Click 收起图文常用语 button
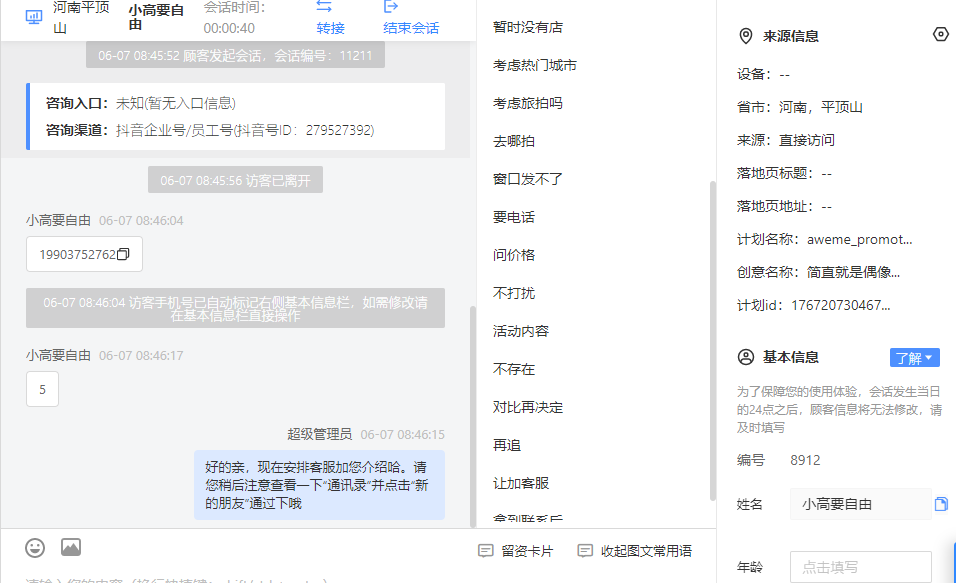 pos(635,551)
